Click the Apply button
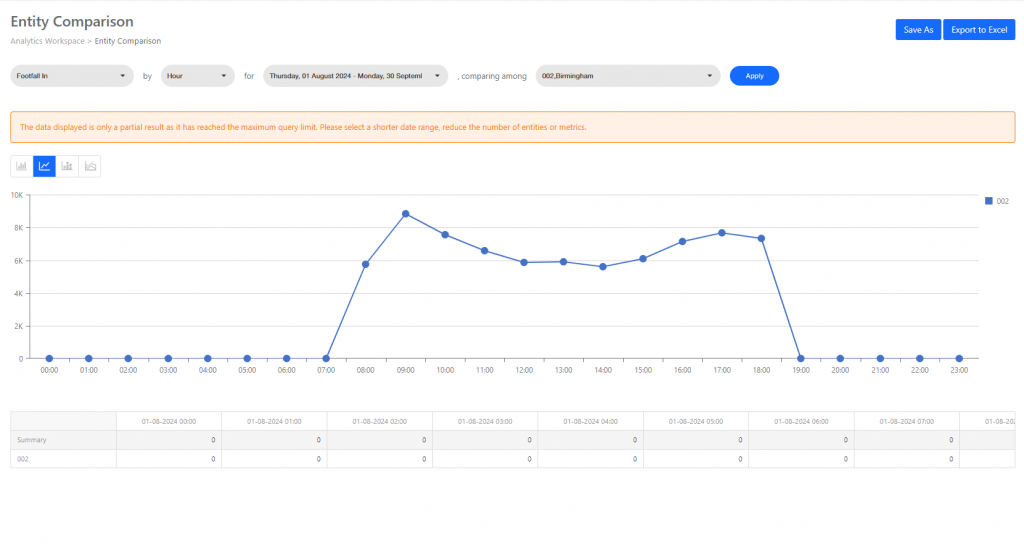 754,76
